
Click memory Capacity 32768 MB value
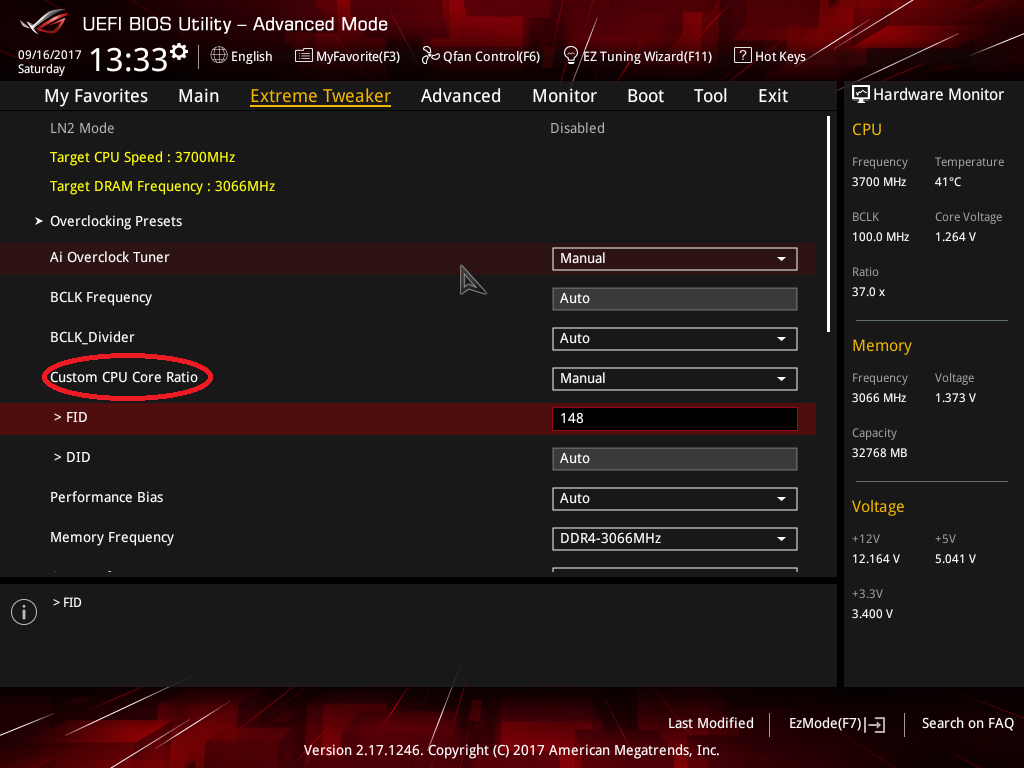[x=880, y=453]
